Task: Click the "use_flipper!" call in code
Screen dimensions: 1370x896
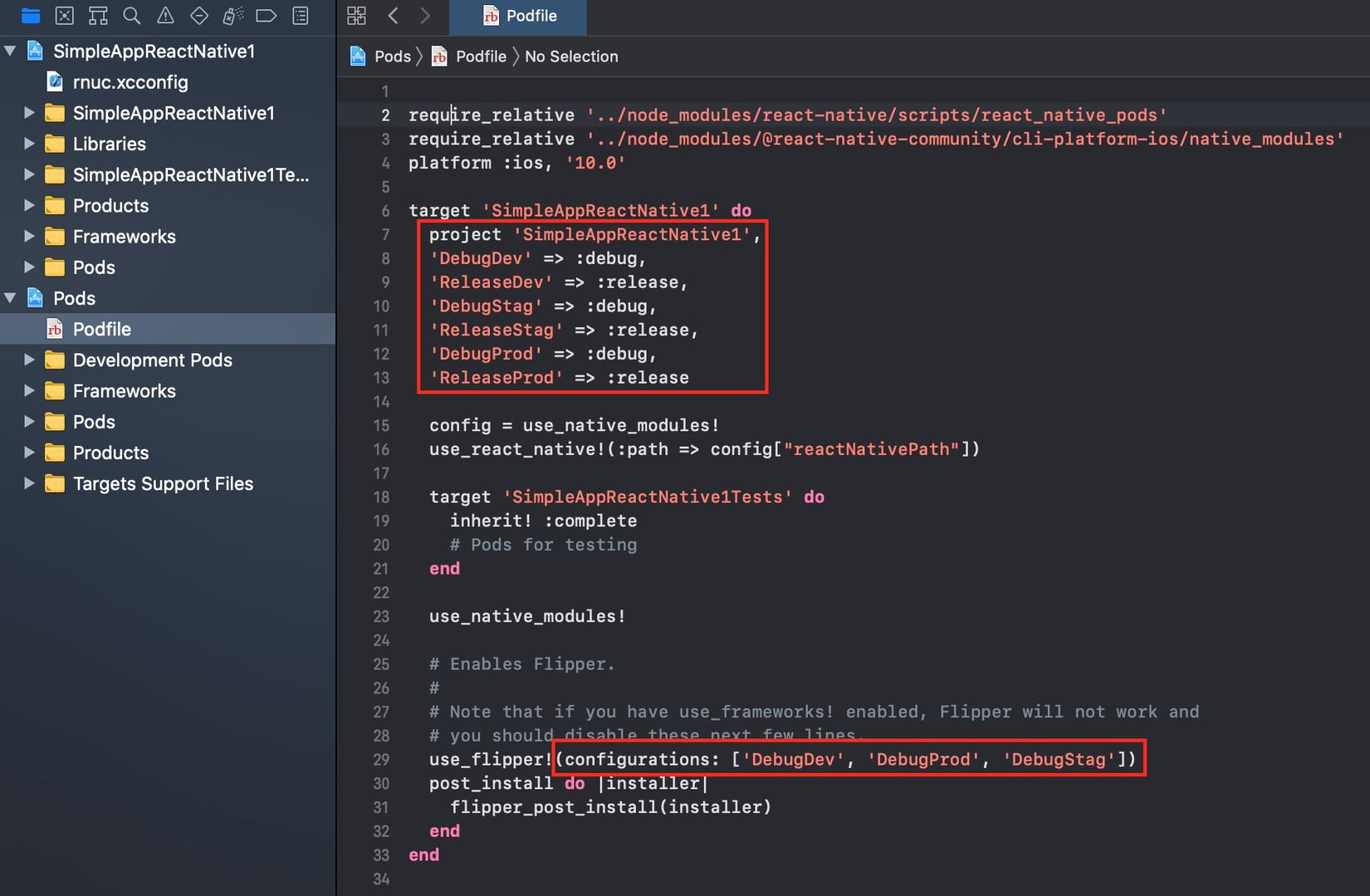Action: [x=491, y=759]
